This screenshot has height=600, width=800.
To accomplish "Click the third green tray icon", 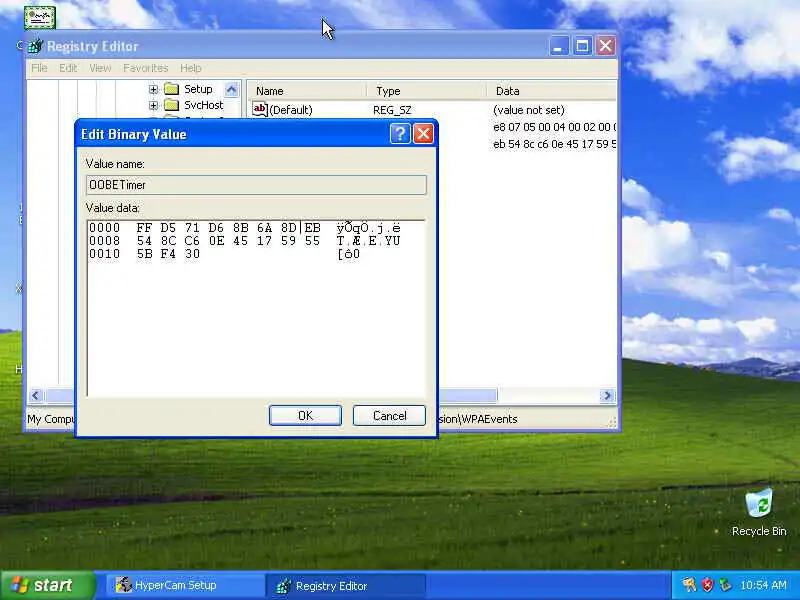I will pos(724,585).
